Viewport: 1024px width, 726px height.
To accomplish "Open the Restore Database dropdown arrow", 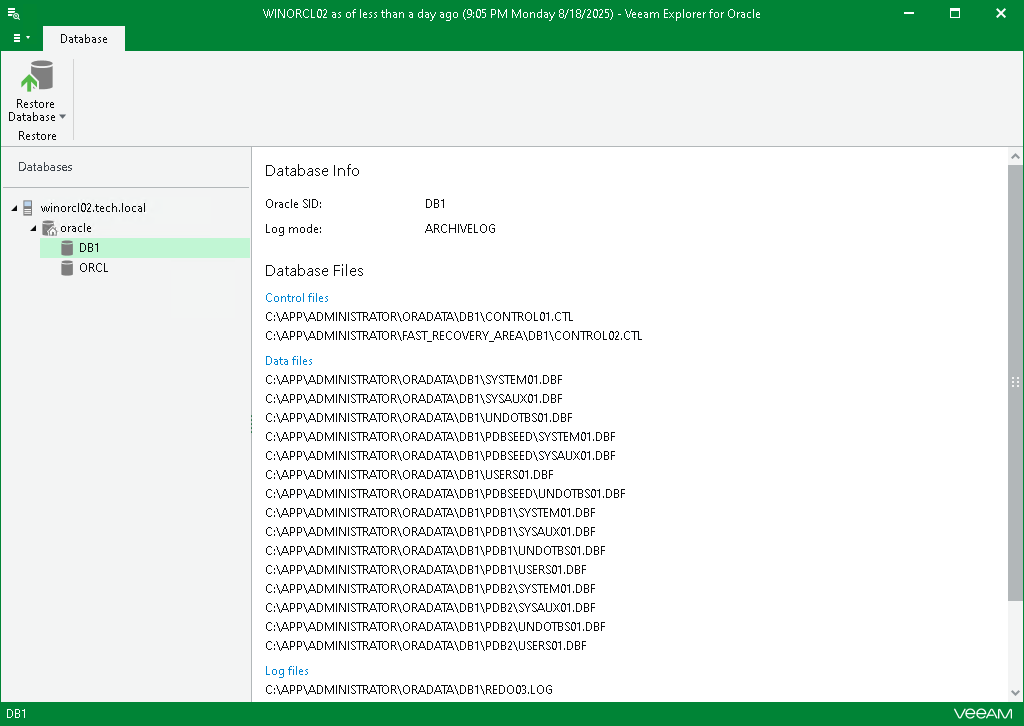I will click(62, 117).
